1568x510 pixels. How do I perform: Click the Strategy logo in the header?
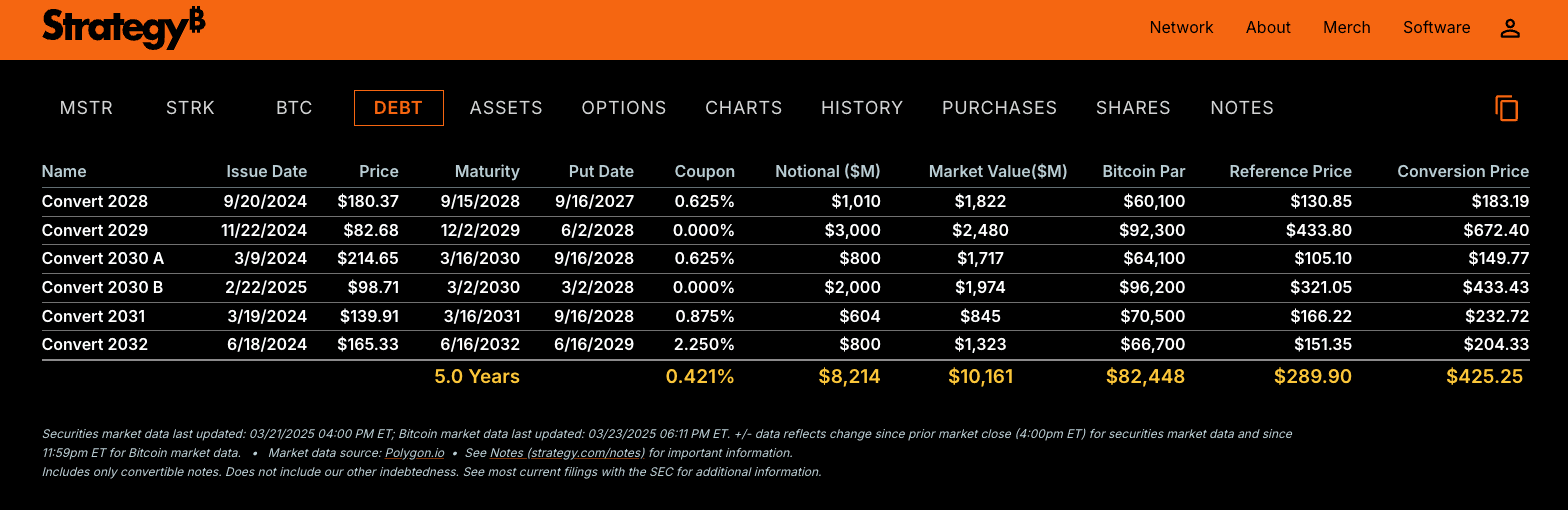coord(124,27)
